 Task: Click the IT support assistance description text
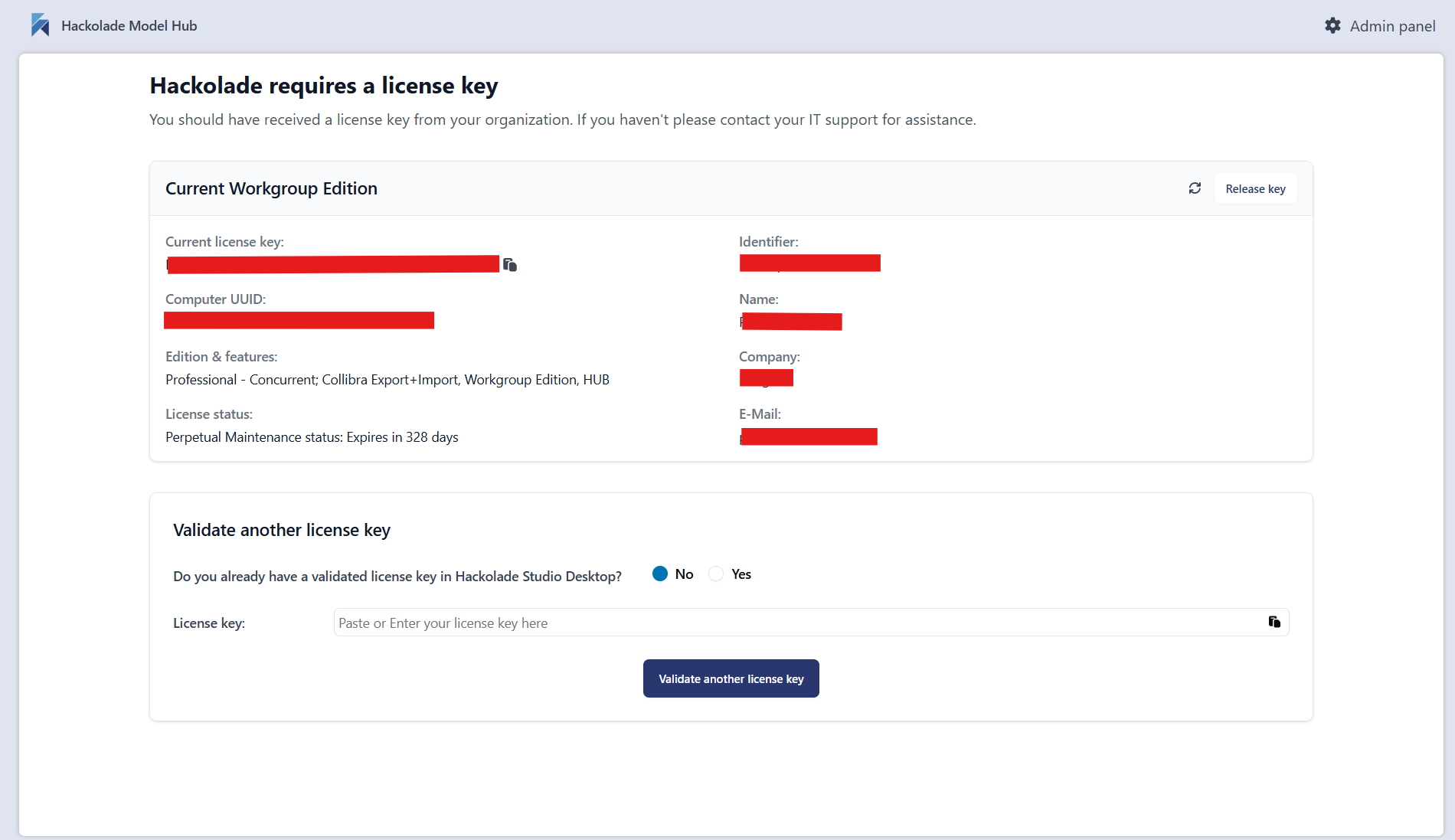[563, 119]
